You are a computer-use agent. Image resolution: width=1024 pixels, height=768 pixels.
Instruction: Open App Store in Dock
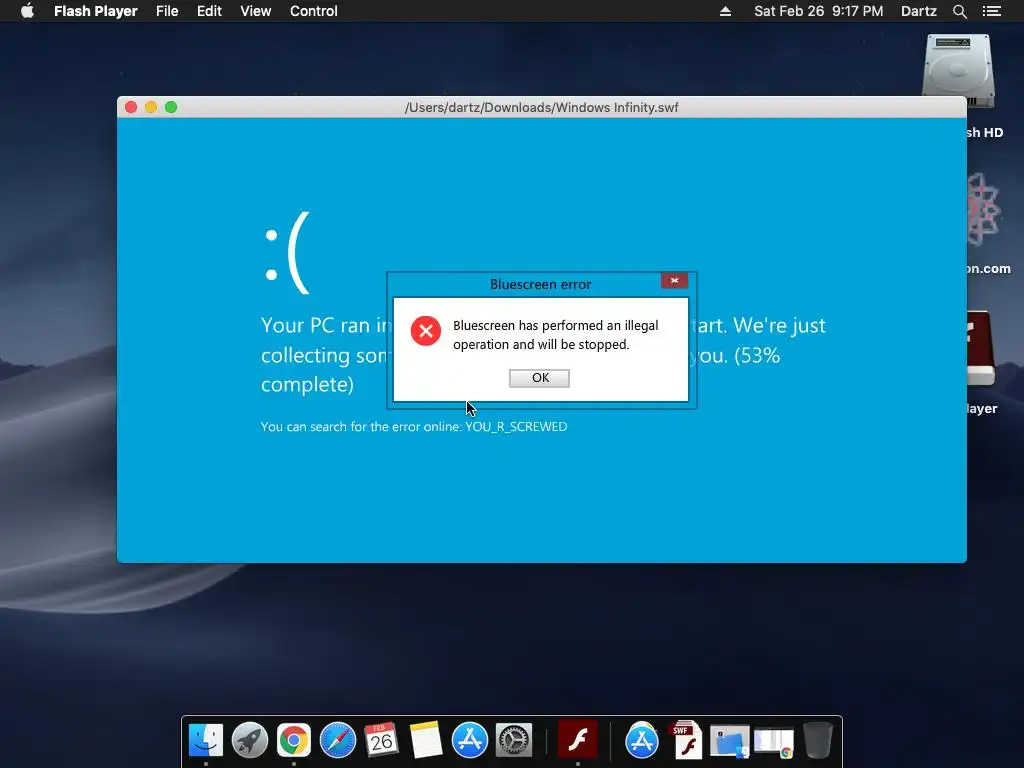470,740
